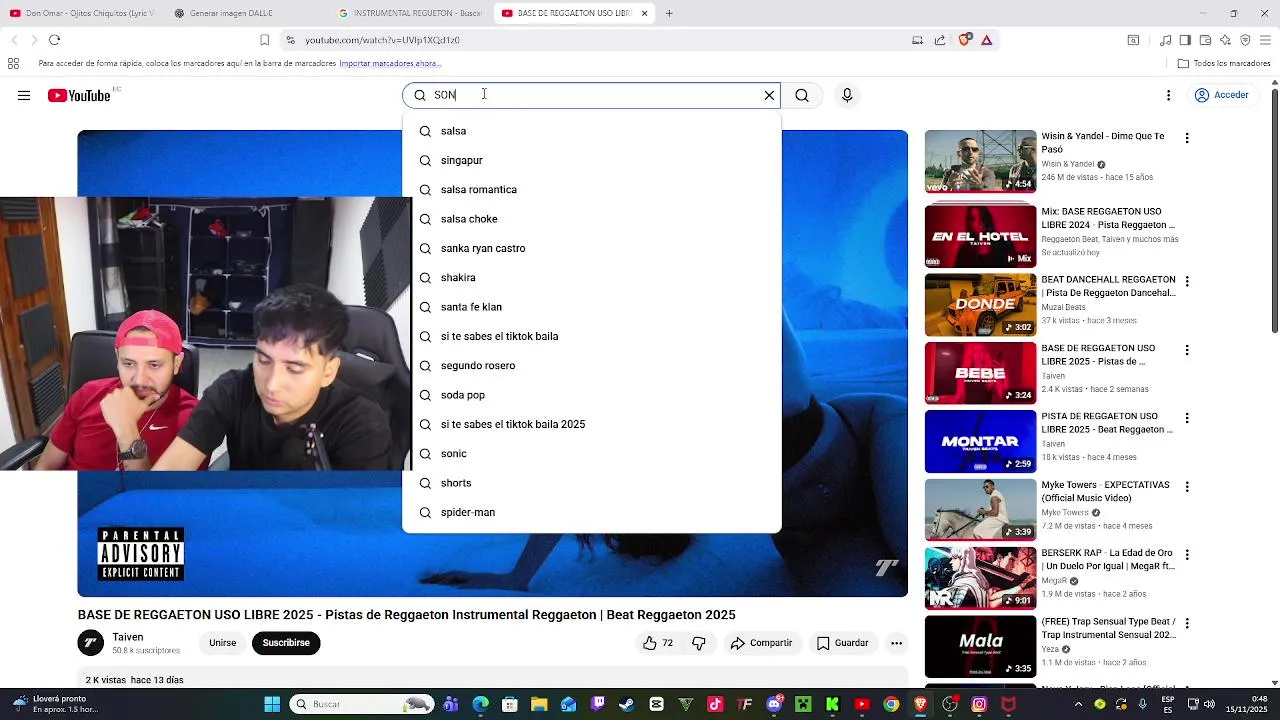Open Brave Leo AI sparkle icon
The height and width of the screenshot is (720, 1280).
pos(1225,40)
